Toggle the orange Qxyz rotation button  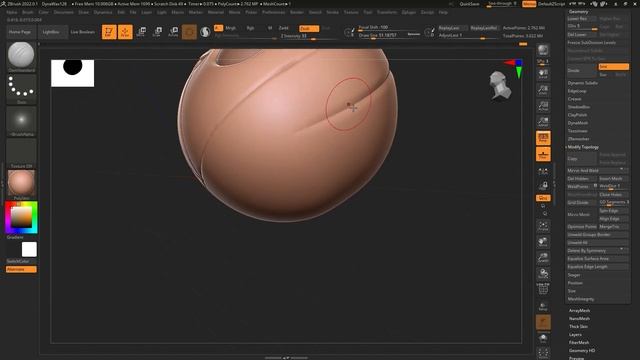pyautogui.click(x=543, y=198)
